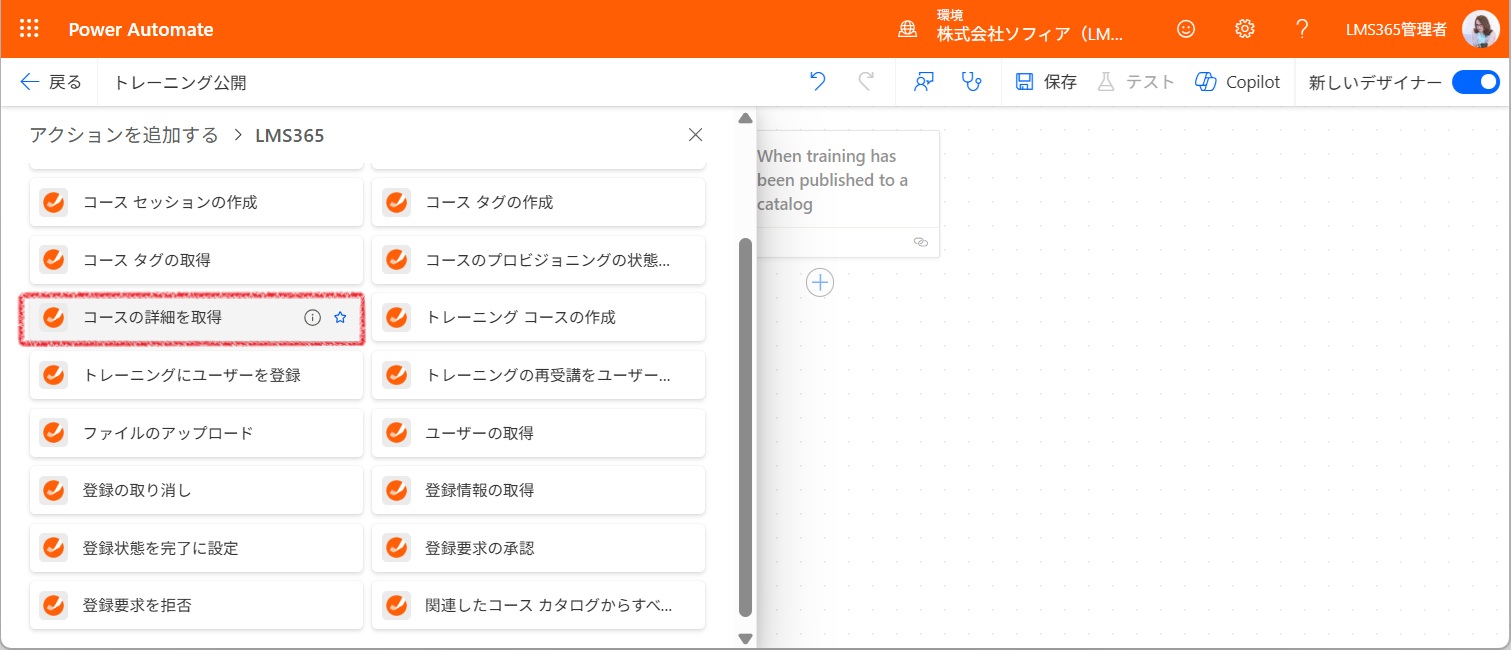Select the 登録情報の取得 action

(538, 491)
